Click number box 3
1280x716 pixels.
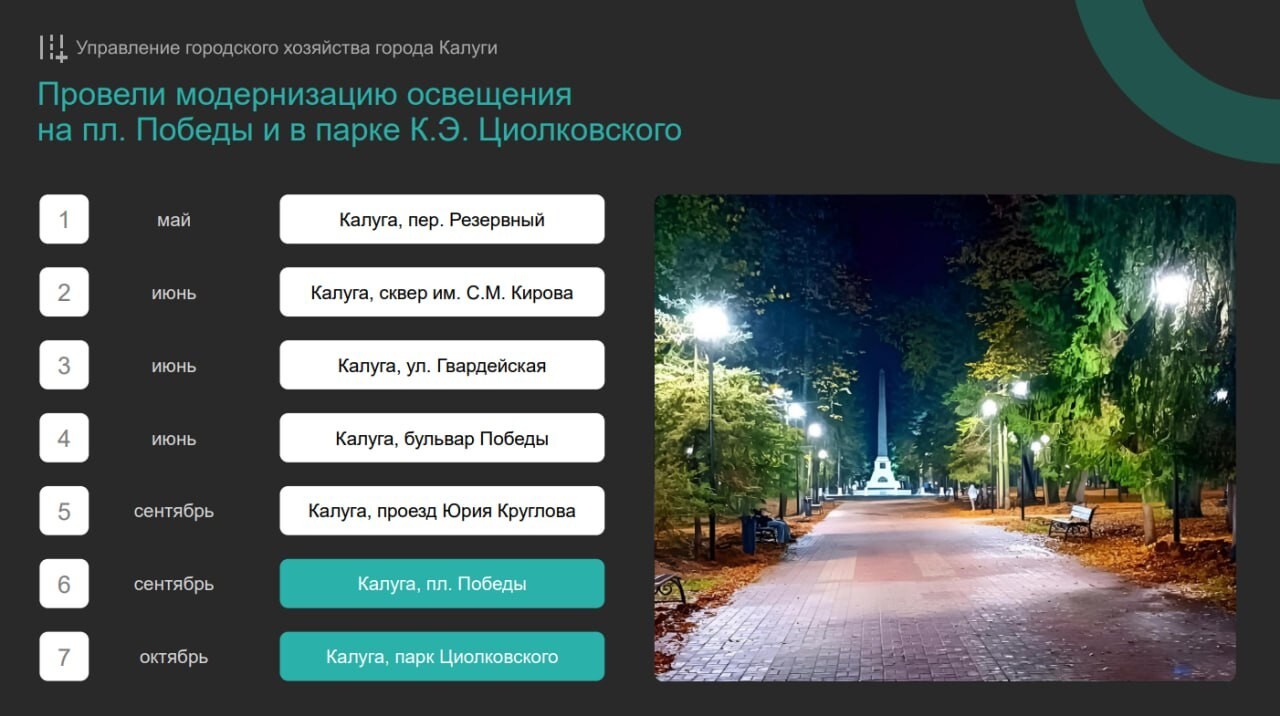(64, 365)
